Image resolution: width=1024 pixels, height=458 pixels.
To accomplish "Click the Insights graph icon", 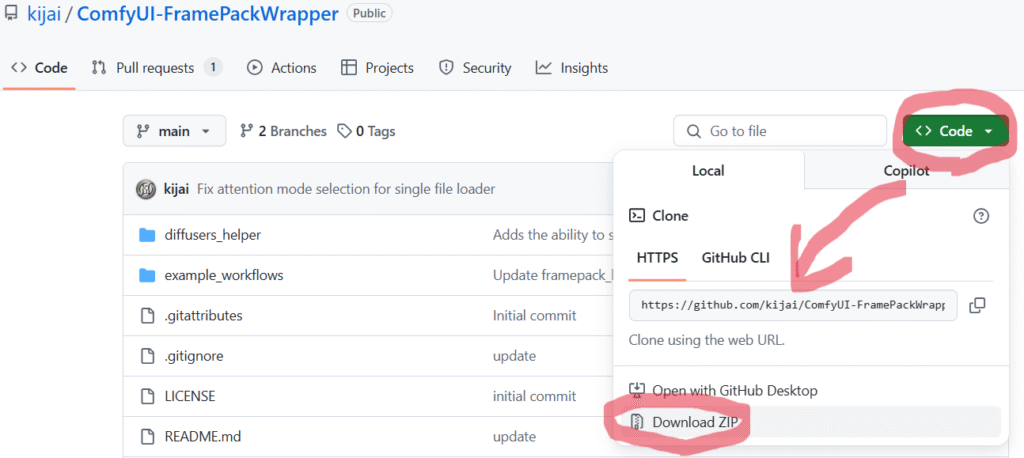I will coord(543,67).
